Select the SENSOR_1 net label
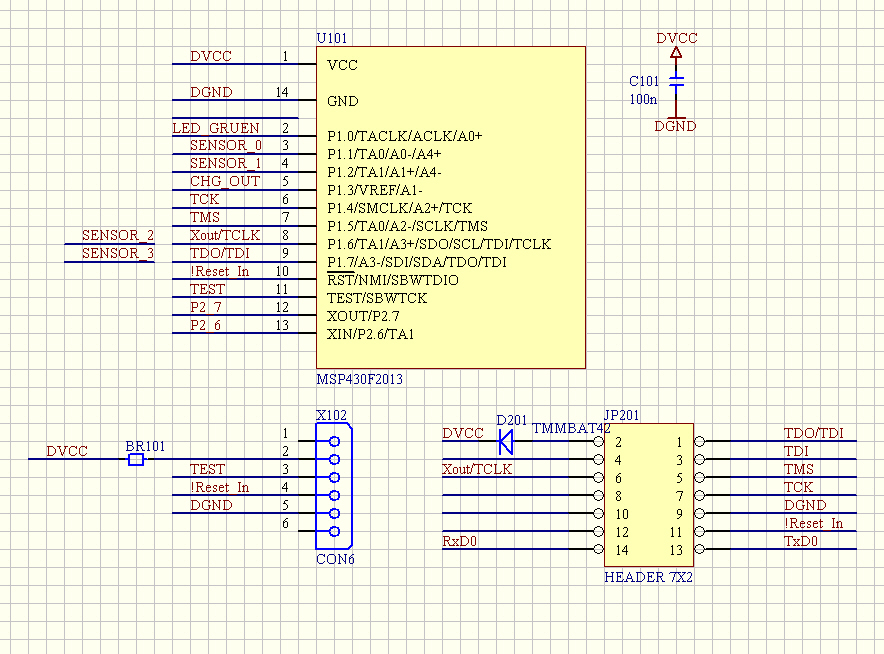The width and height of the screenshot is (884, 654). [x=226, y=163]
